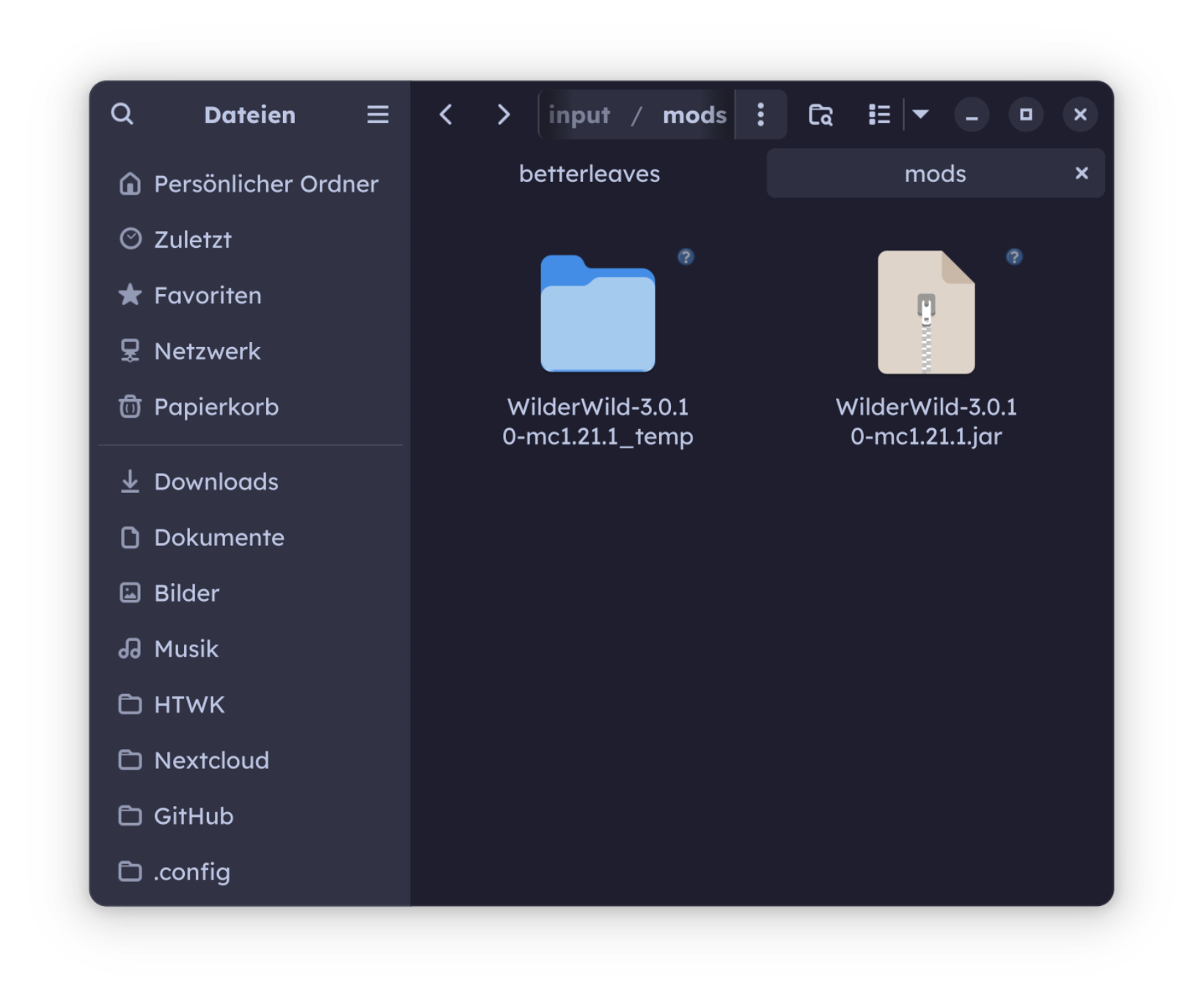1204x1005 pixels.
Task: Open the hamburger main menu
Action: (378, 114)
